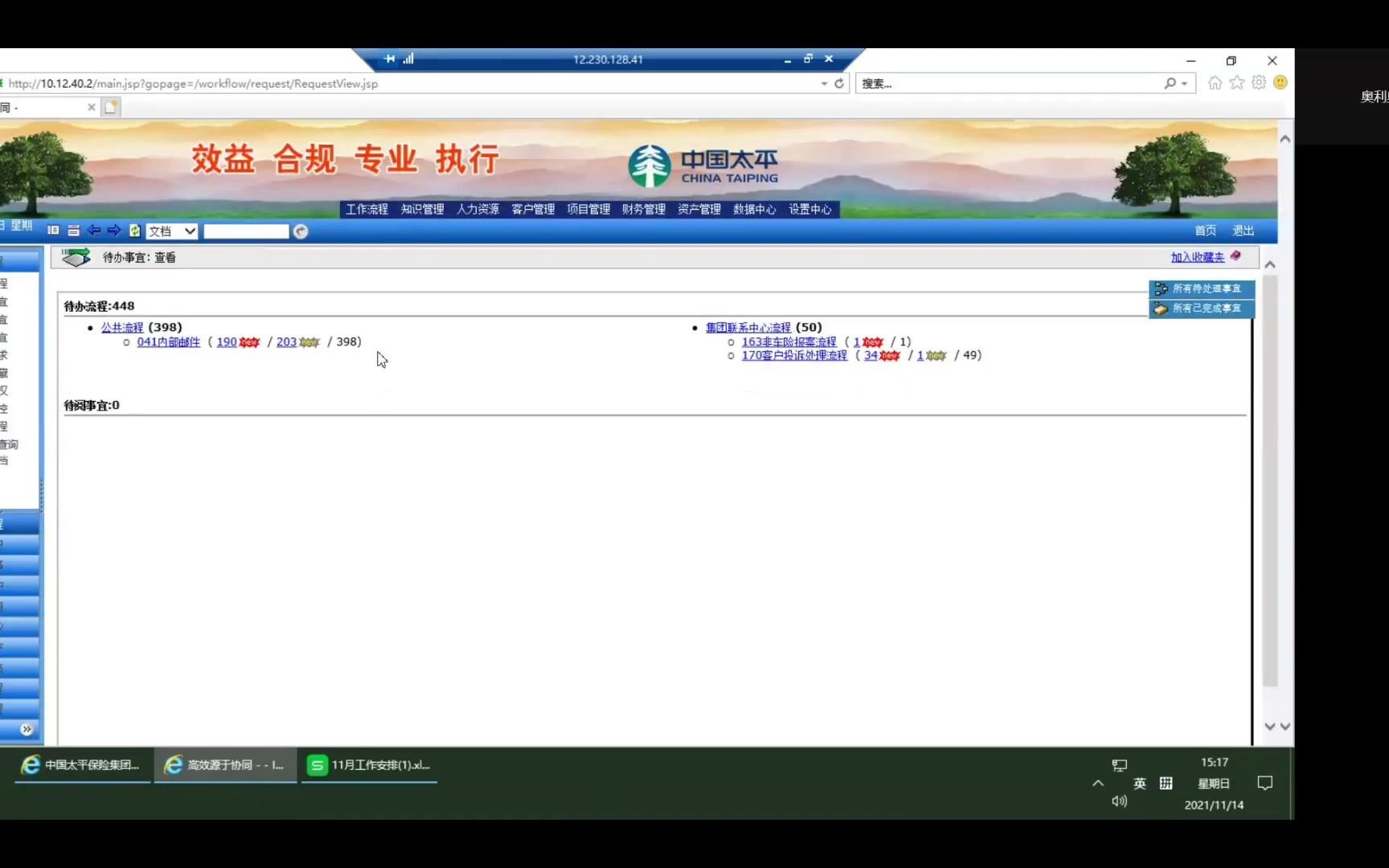This screenshot has width=1389, height=868.
Task: Click 退出 to log out
Action: point(1244,231)
